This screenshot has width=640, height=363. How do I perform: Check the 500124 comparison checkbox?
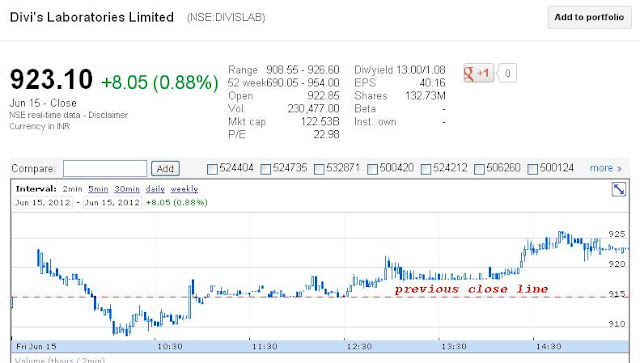pos(532,169)
